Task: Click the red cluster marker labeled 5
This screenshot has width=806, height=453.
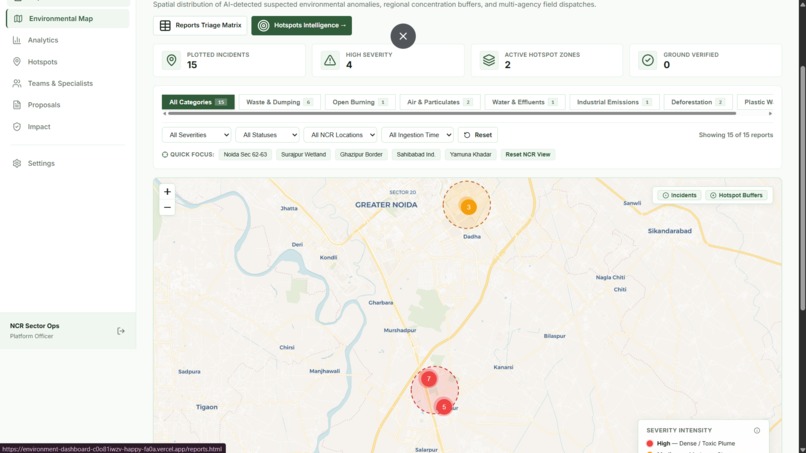Action: click(444, 407)
